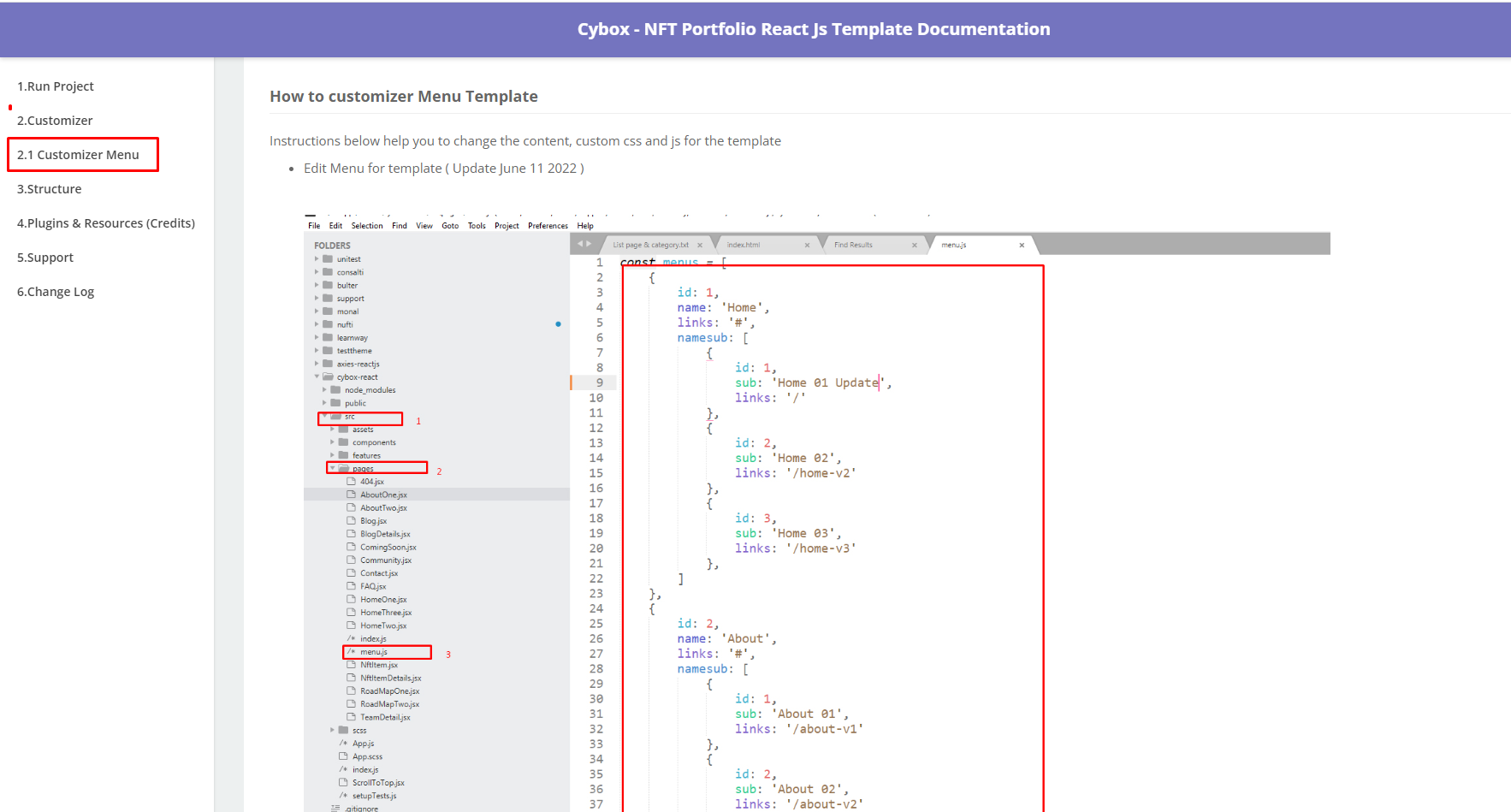Open the Find menu

tap(400, 226)
